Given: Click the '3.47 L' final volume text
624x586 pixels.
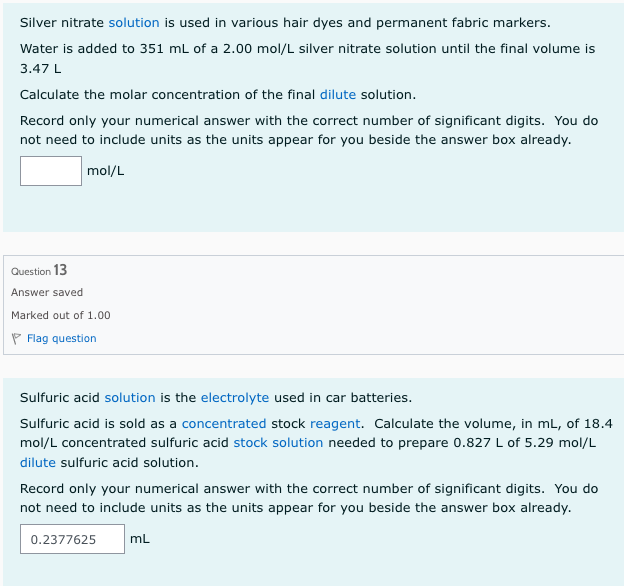Looking at the screenshot, I should tap(41, 68).
